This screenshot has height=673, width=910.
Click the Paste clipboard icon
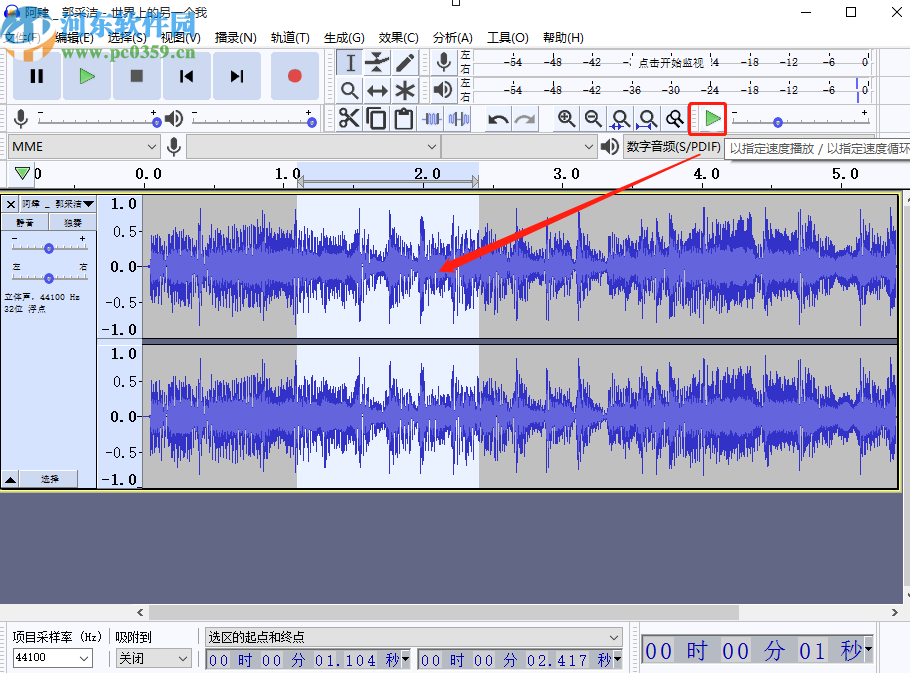point(403,117)
